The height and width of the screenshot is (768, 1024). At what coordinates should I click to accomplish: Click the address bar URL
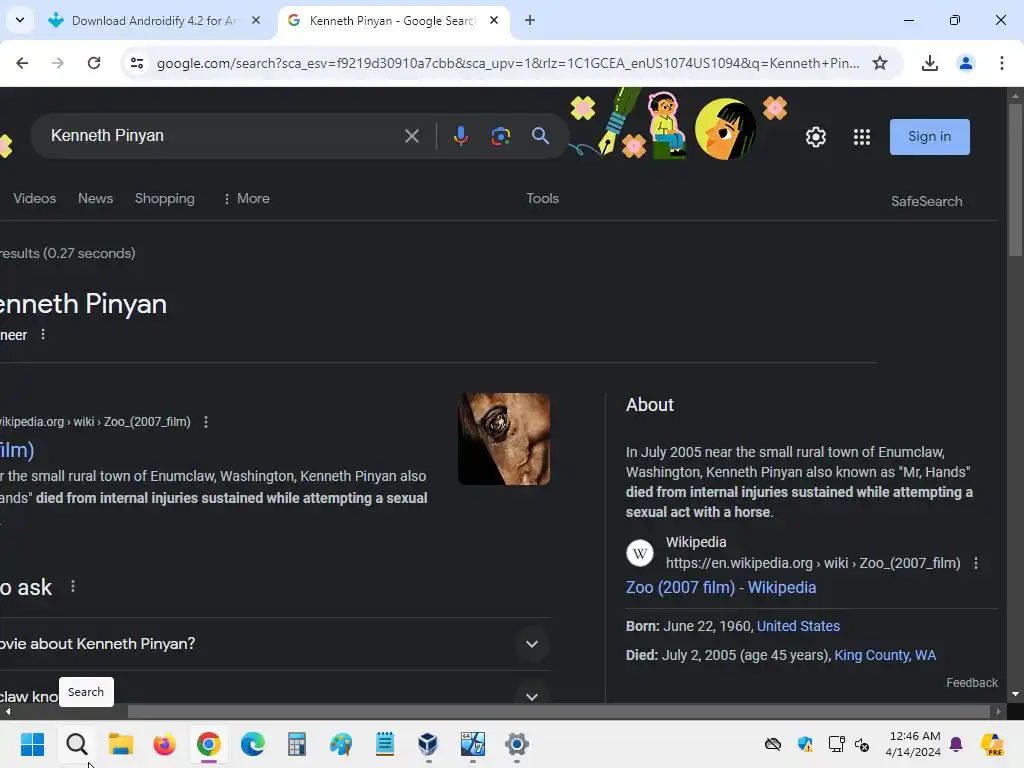coord(507,63)
